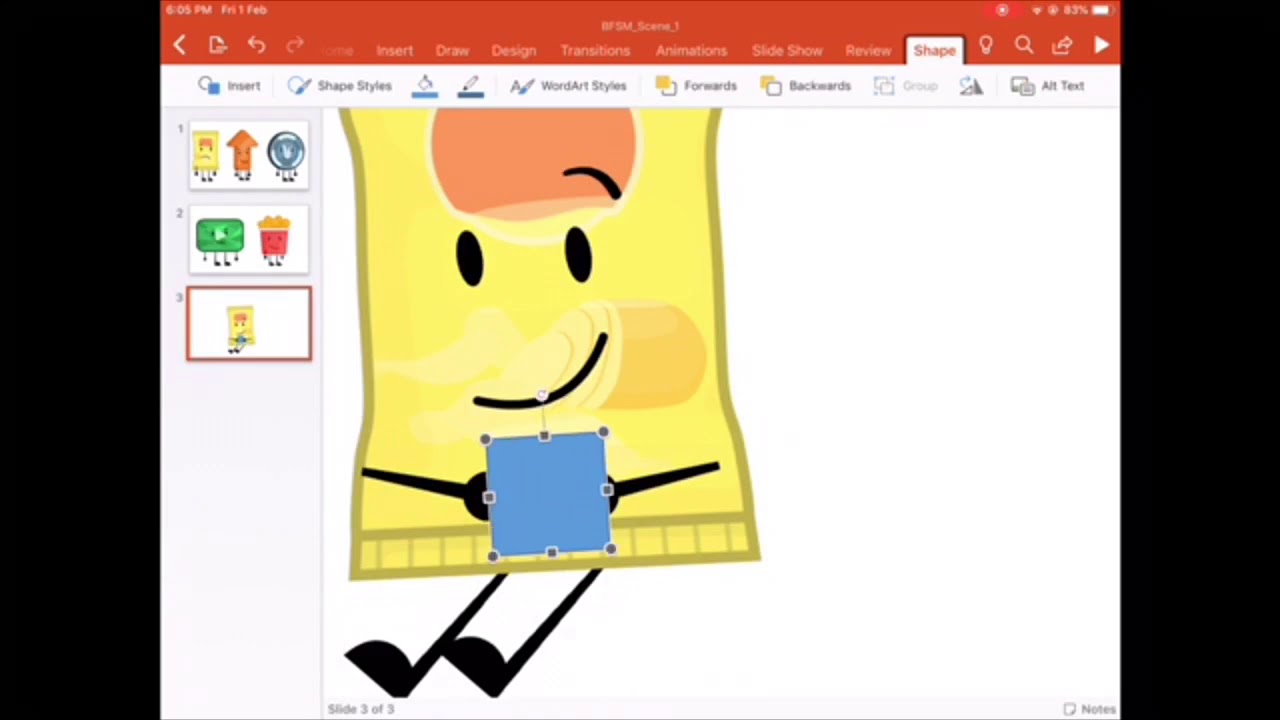This screenshot has width=1280, height=720.
Task: Switch to the Draw tab
Action: tap(452, 50)
